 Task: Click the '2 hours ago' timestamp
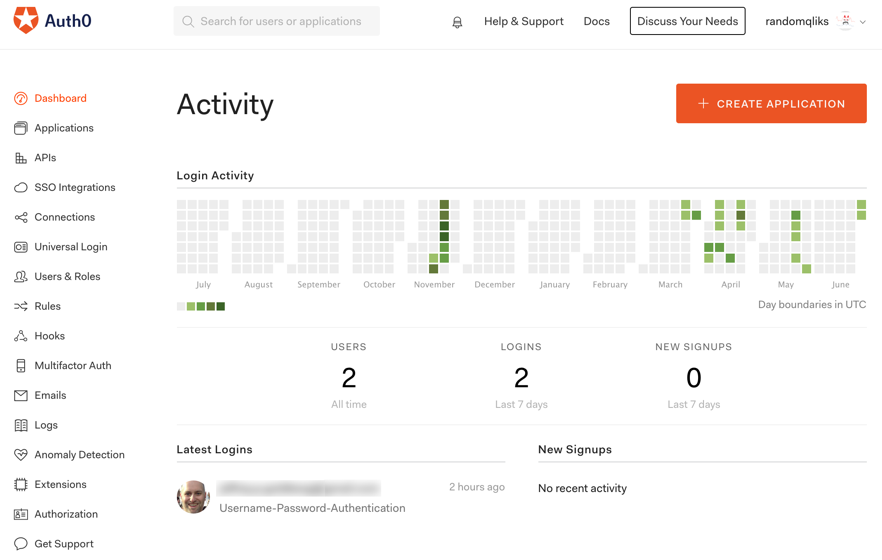(x=476, y=487)
